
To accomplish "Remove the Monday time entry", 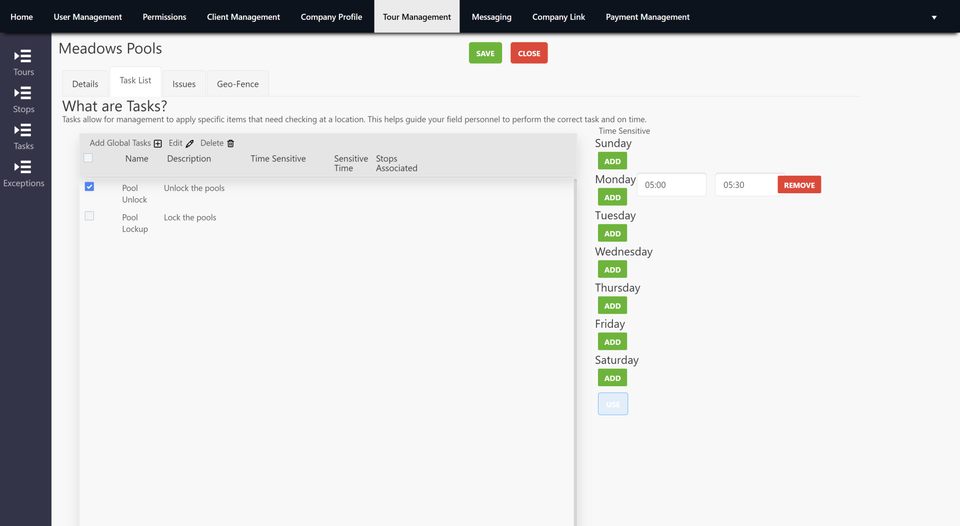I will pos(799,185).
